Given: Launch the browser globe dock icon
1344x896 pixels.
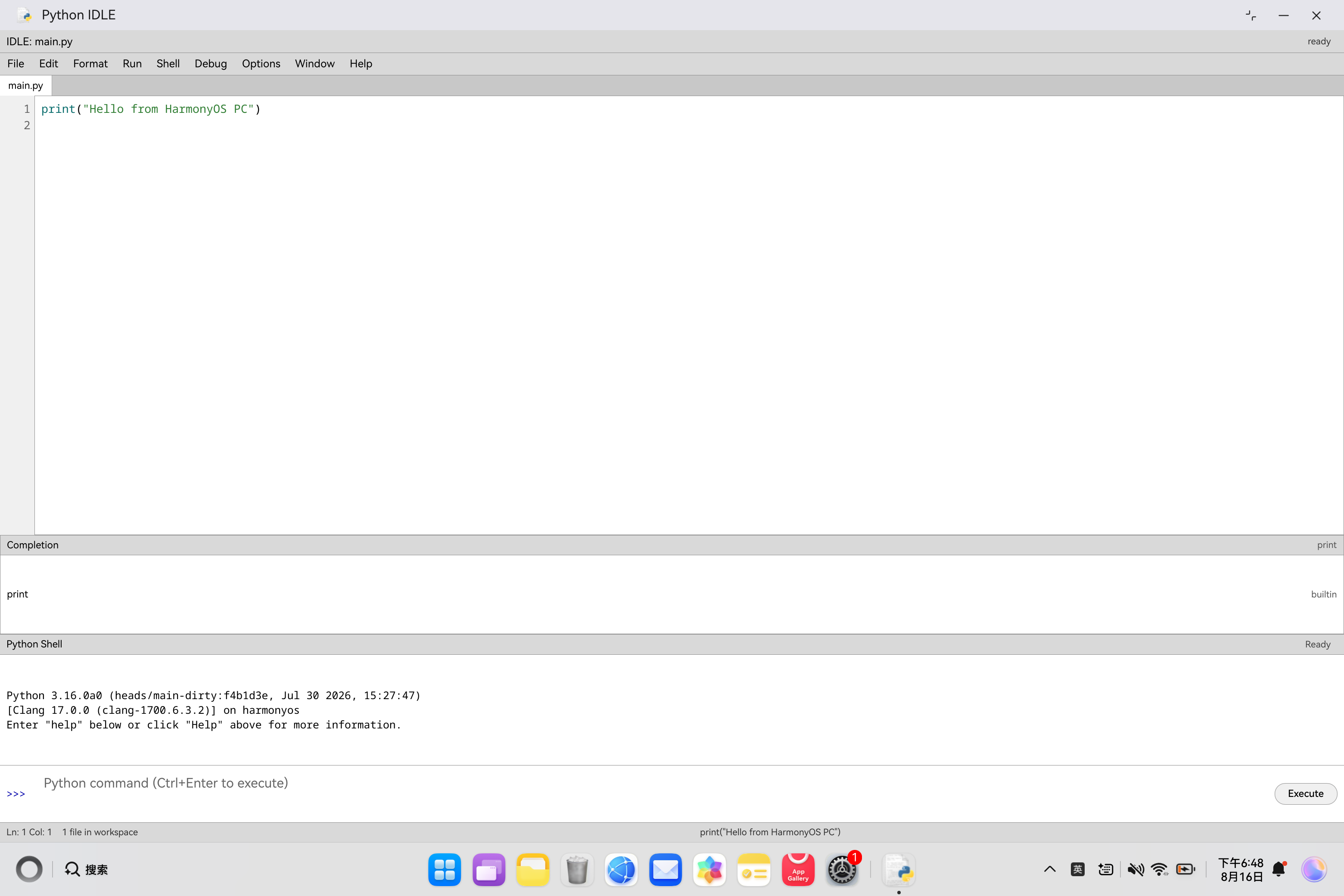Looking at the screenshot, I should tap(621, 870).
